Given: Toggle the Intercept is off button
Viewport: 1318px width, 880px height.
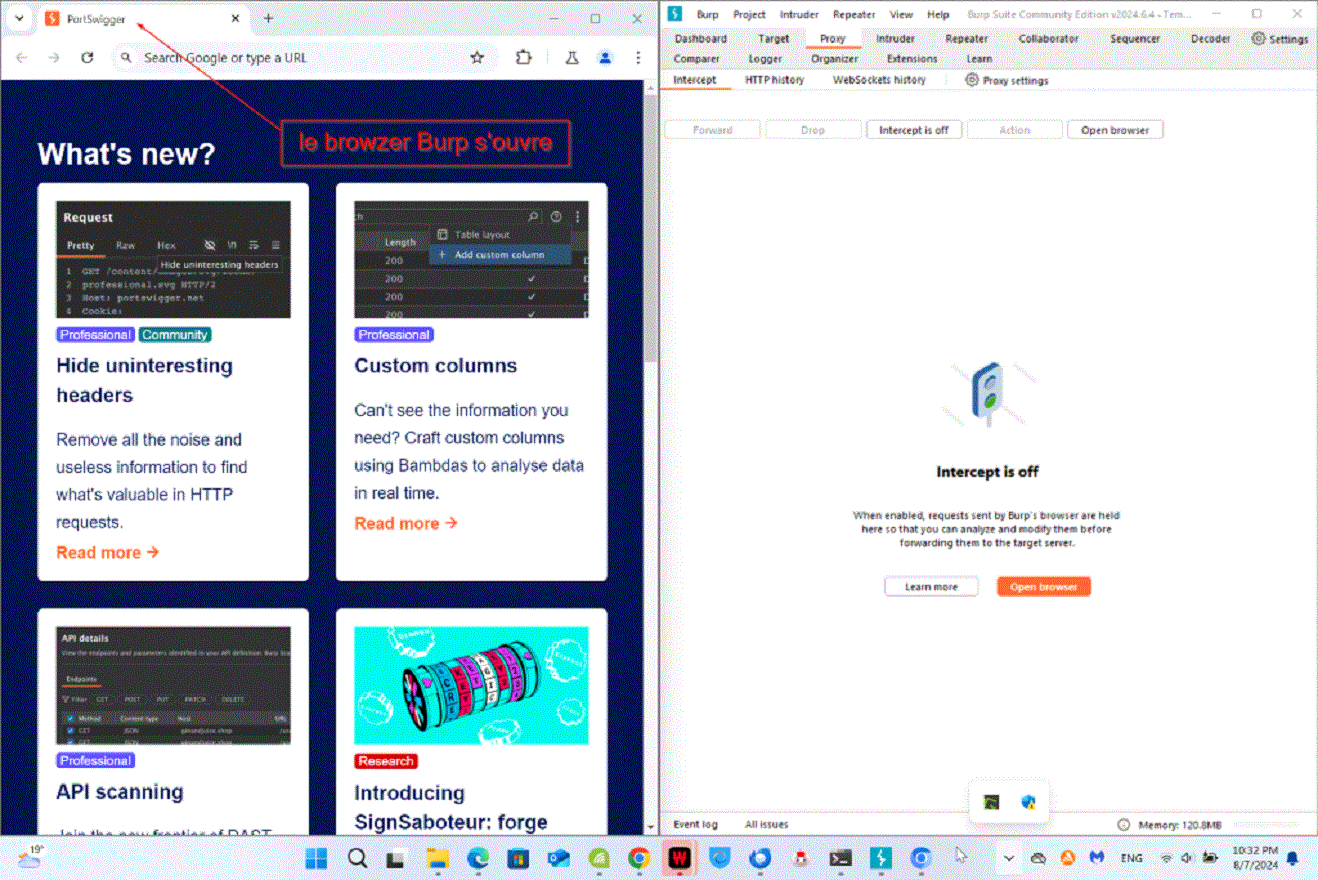Looking at the screenshot, I should coord(913,130).
